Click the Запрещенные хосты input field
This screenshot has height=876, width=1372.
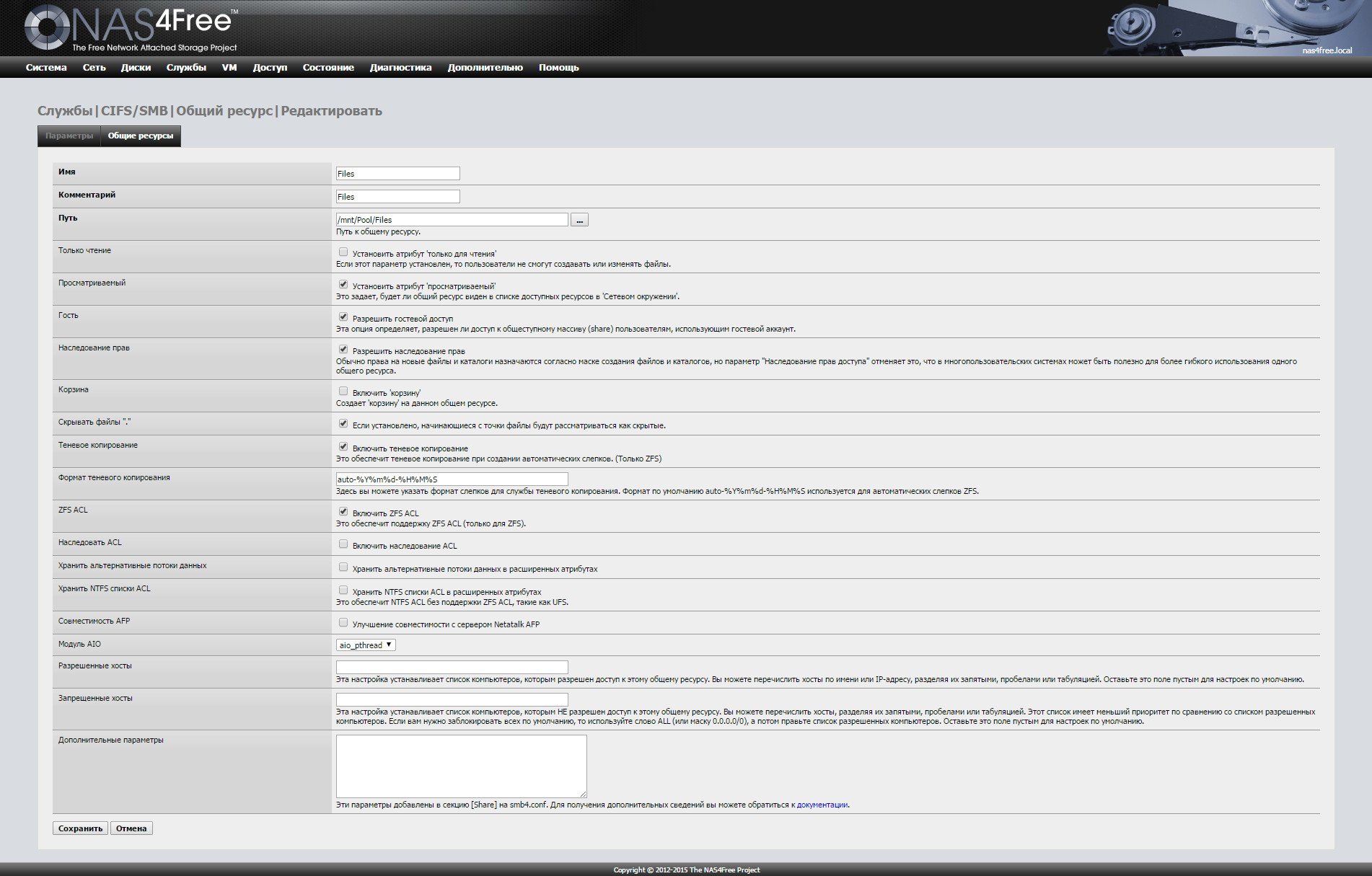[x=452, y=700]
